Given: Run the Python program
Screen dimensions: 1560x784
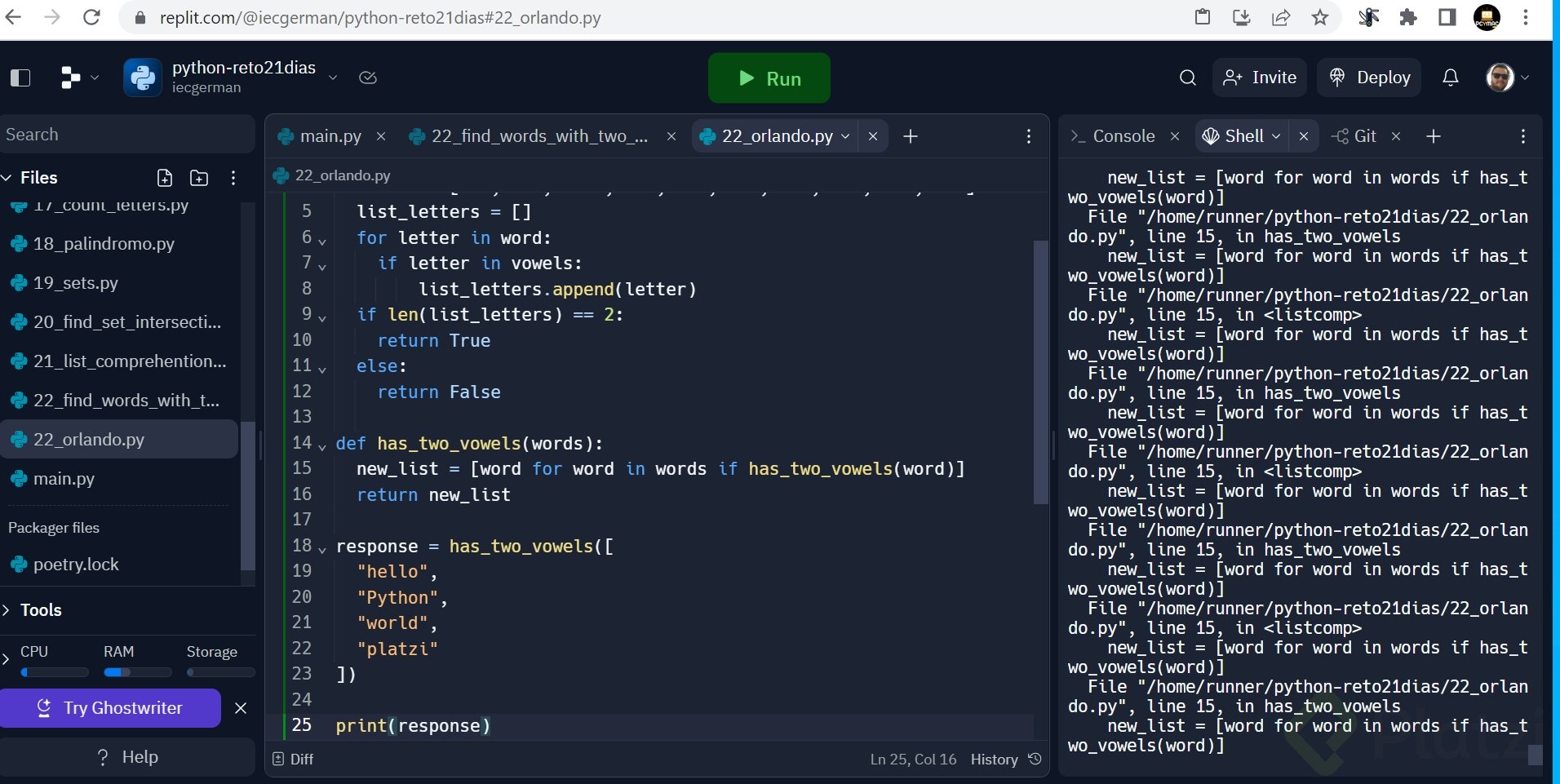Looking at the screenshot, I should (x=769, y=78).
